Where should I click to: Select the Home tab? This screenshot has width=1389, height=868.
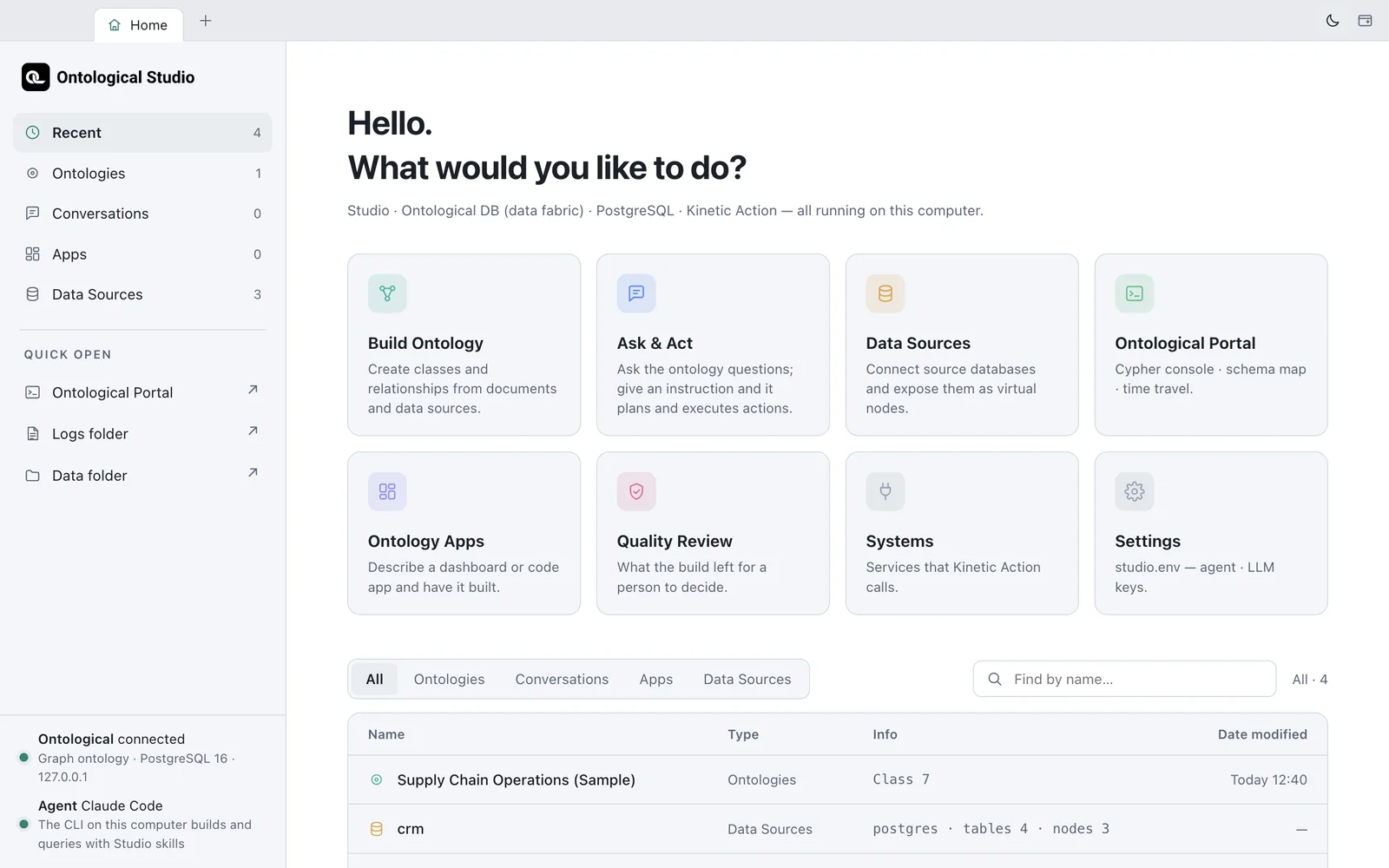(x=139, y=25)
